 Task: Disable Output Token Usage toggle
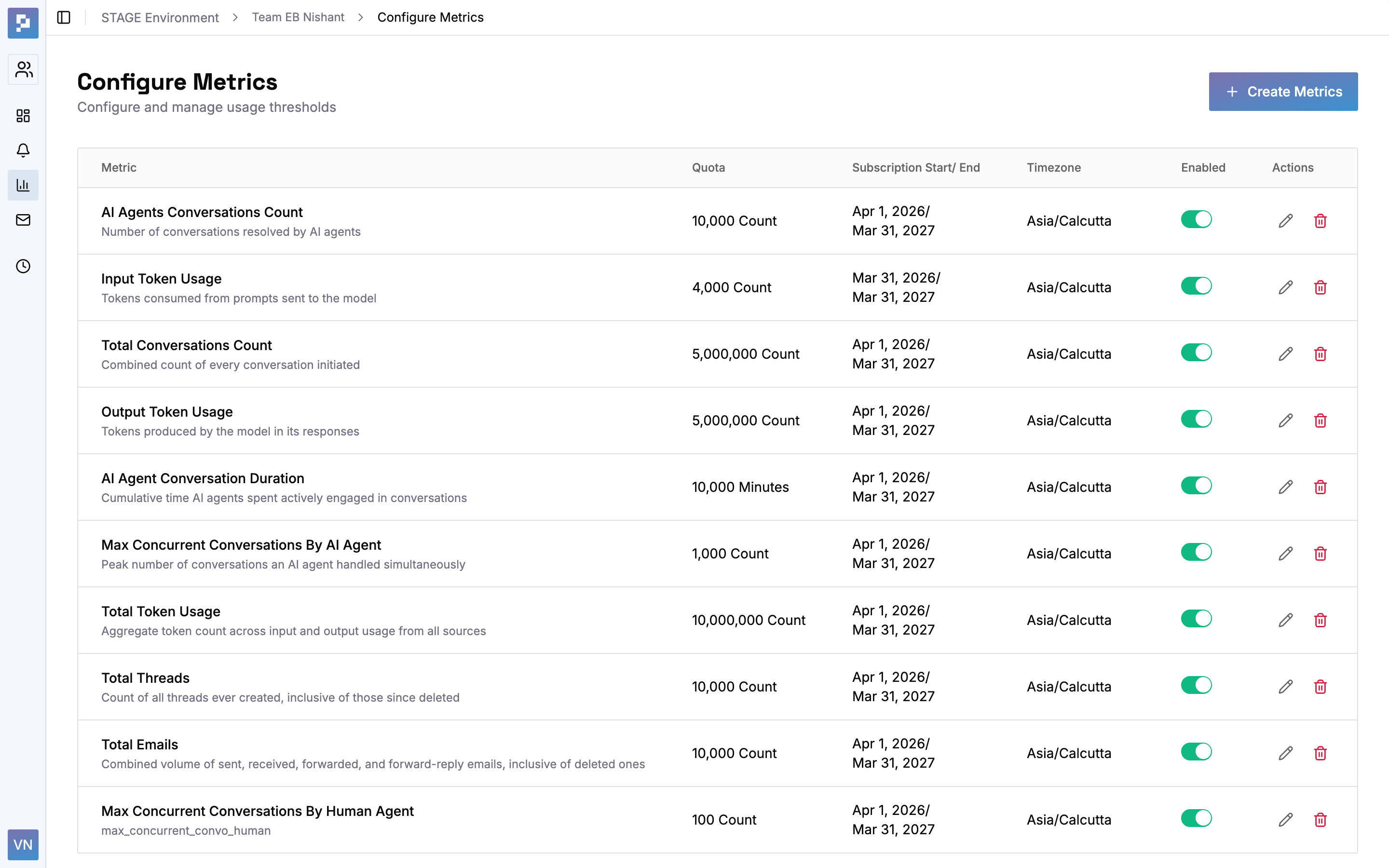1196,419
